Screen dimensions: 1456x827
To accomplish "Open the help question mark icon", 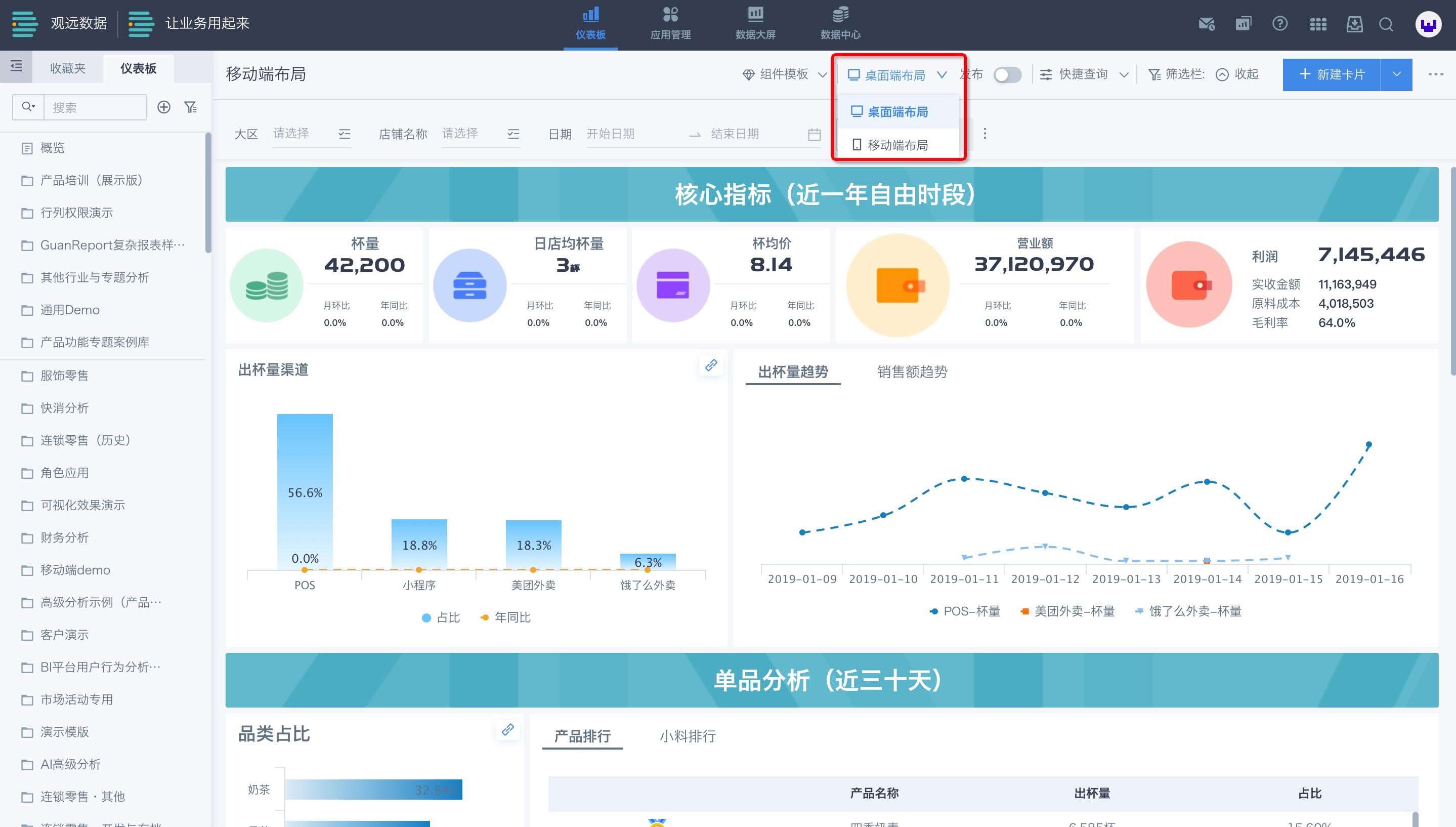I will (x=1280, y=24).
